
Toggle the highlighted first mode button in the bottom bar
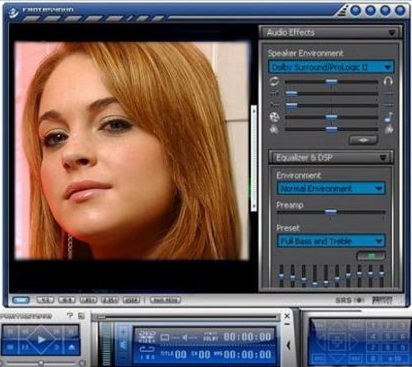tap(21, 300)
